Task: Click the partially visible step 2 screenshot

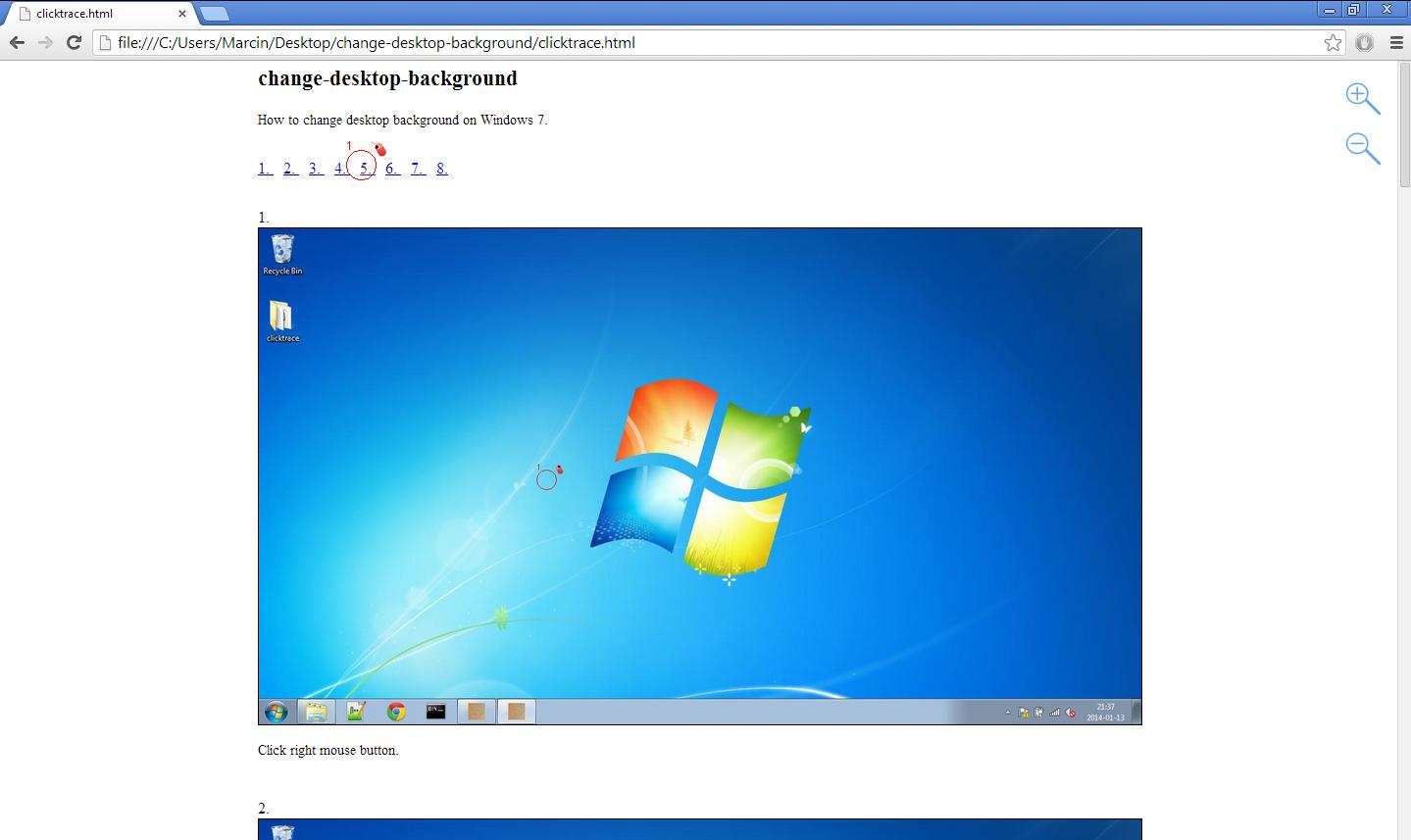Action: (700, 829)
